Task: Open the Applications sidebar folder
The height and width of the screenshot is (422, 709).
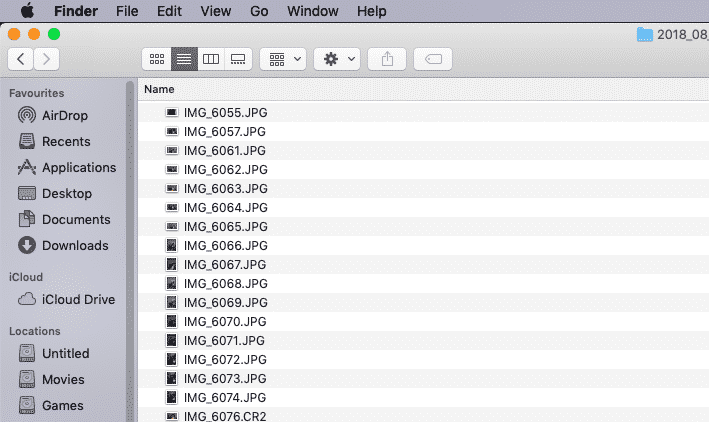Action: (x=78, y=167)
